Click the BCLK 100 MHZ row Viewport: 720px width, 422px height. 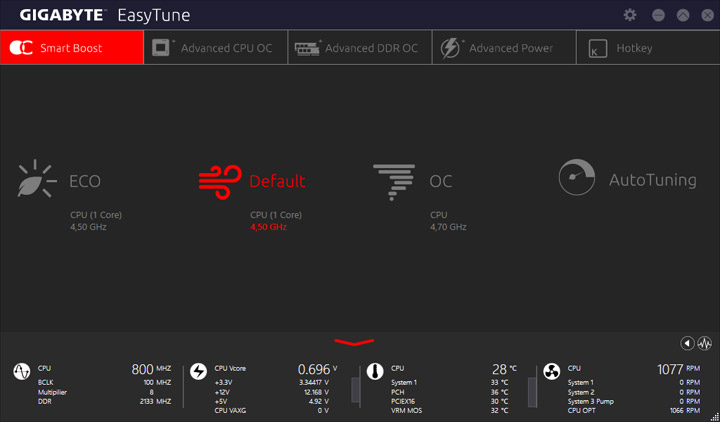pyautogui.click(x=104, y=383)
